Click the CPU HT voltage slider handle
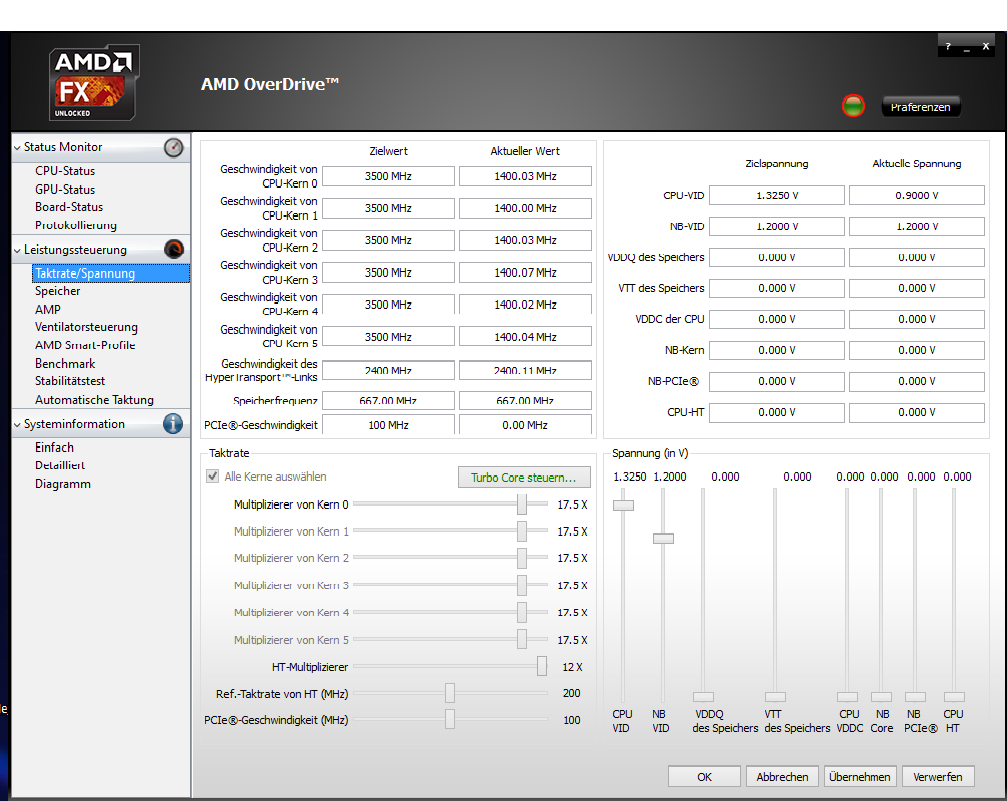This screenshot has width=1007, height=801. 954,697
